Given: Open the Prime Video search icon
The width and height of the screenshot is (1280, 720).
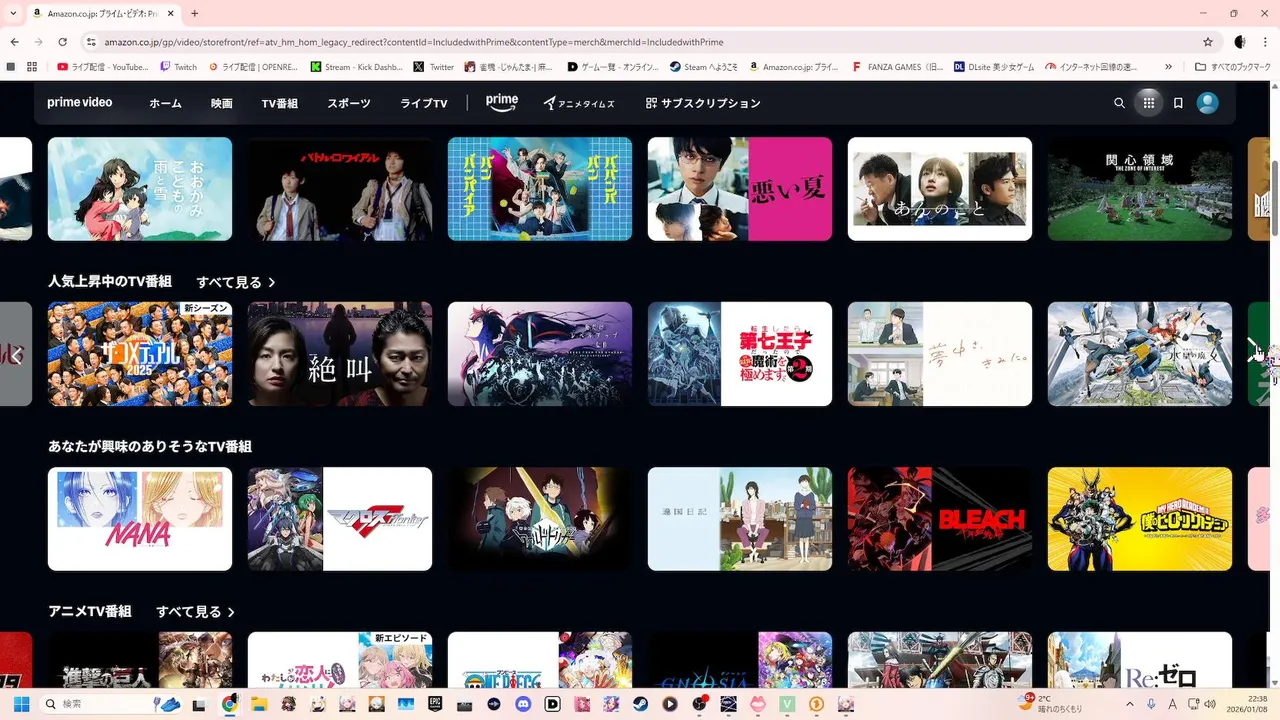Looking at the screenshot, I should tap(1119, 103).
